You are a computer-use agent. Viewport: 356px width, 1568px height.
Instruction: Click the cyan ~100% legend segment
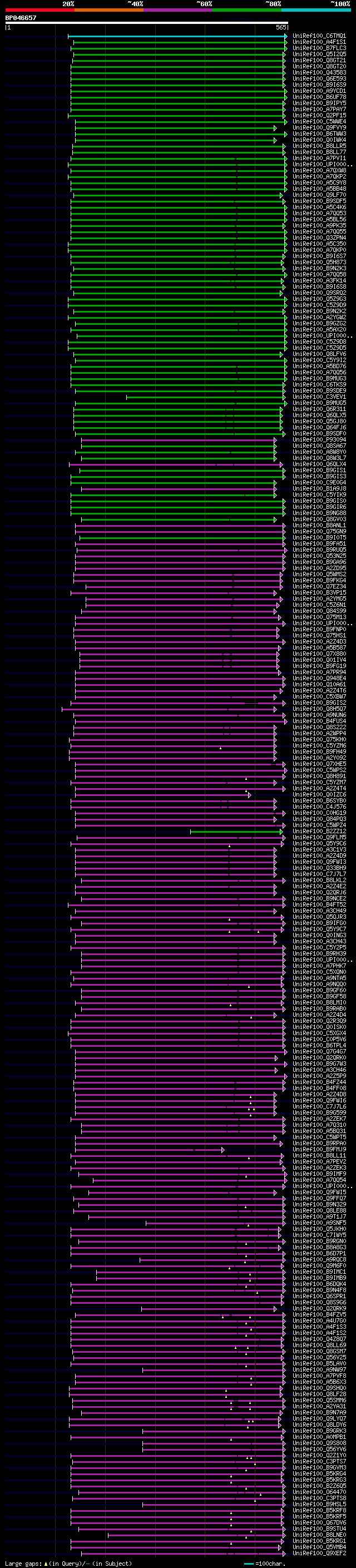[316, 10]
